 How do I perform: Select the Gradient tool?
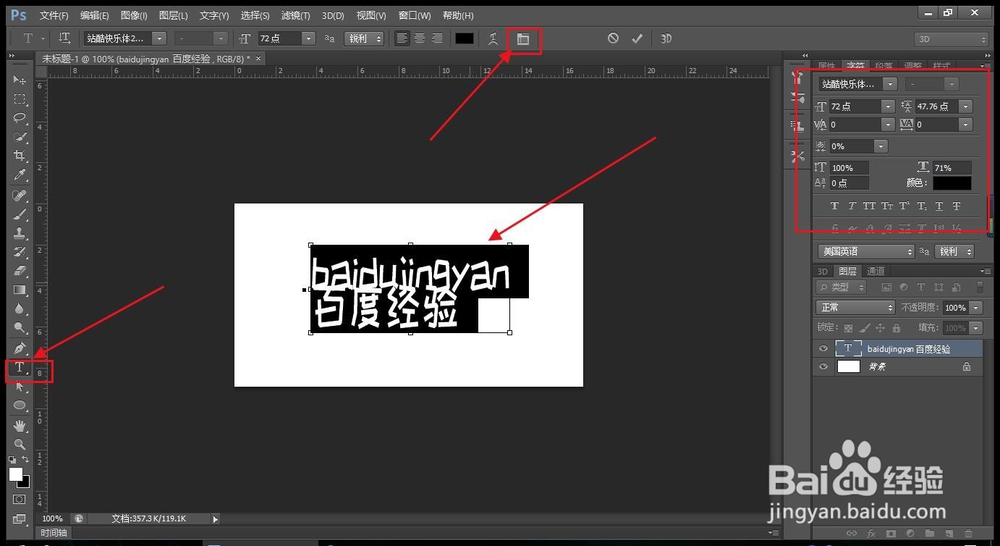[20, 290]
